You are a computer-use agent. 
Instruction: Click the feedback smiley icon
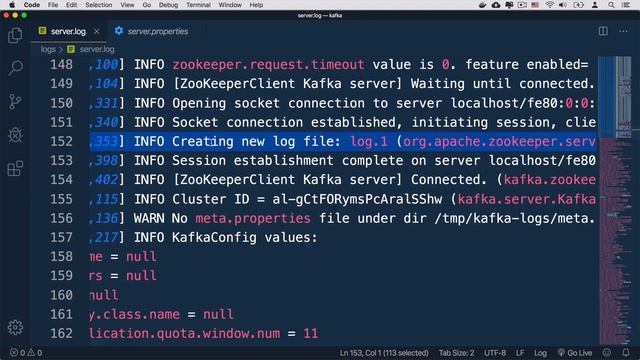[x=607, y=353]
